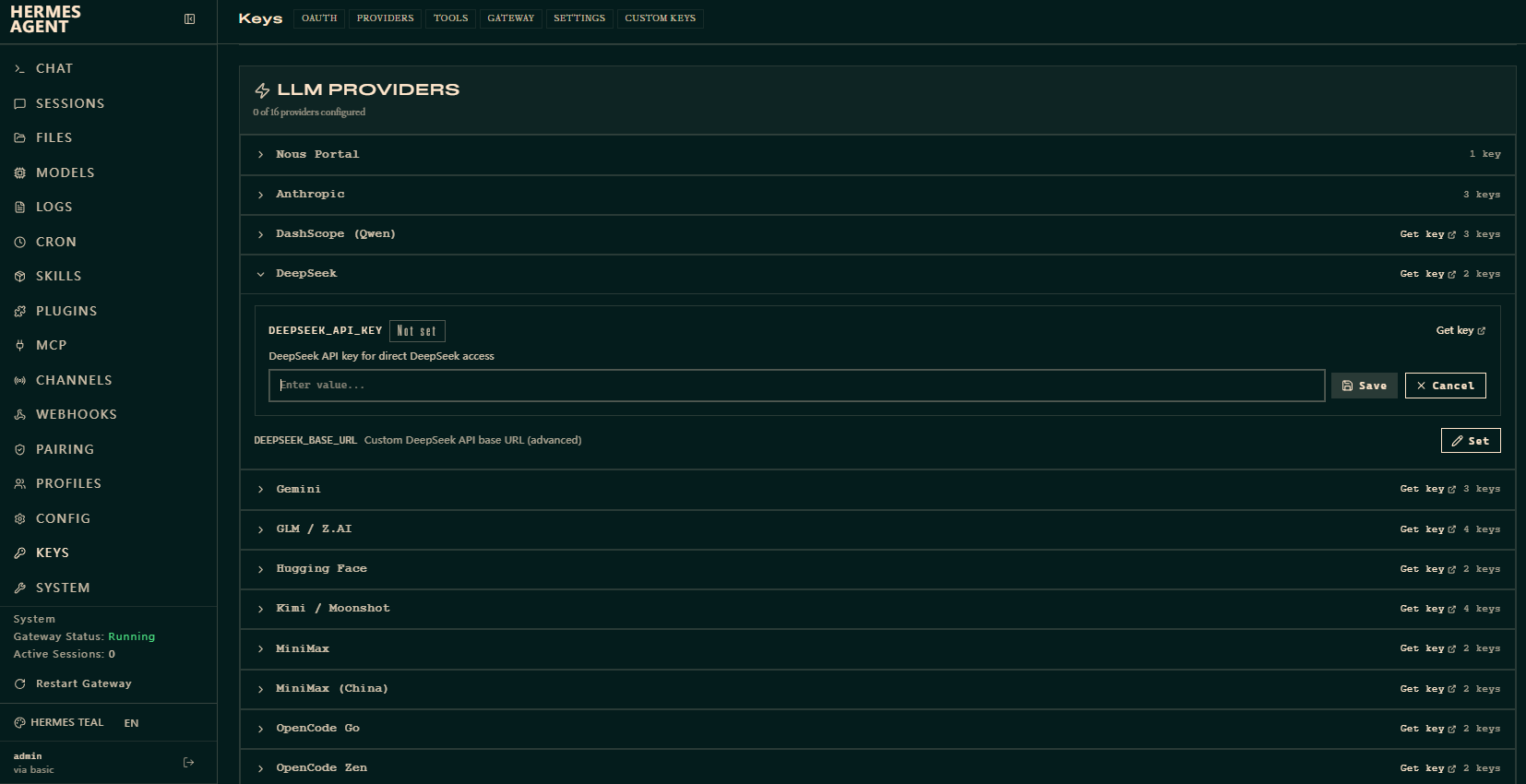This screenshot has height=784, width=1526.
Task: Focus the DeepSeek API key value field
Action: tap(797, 386)
